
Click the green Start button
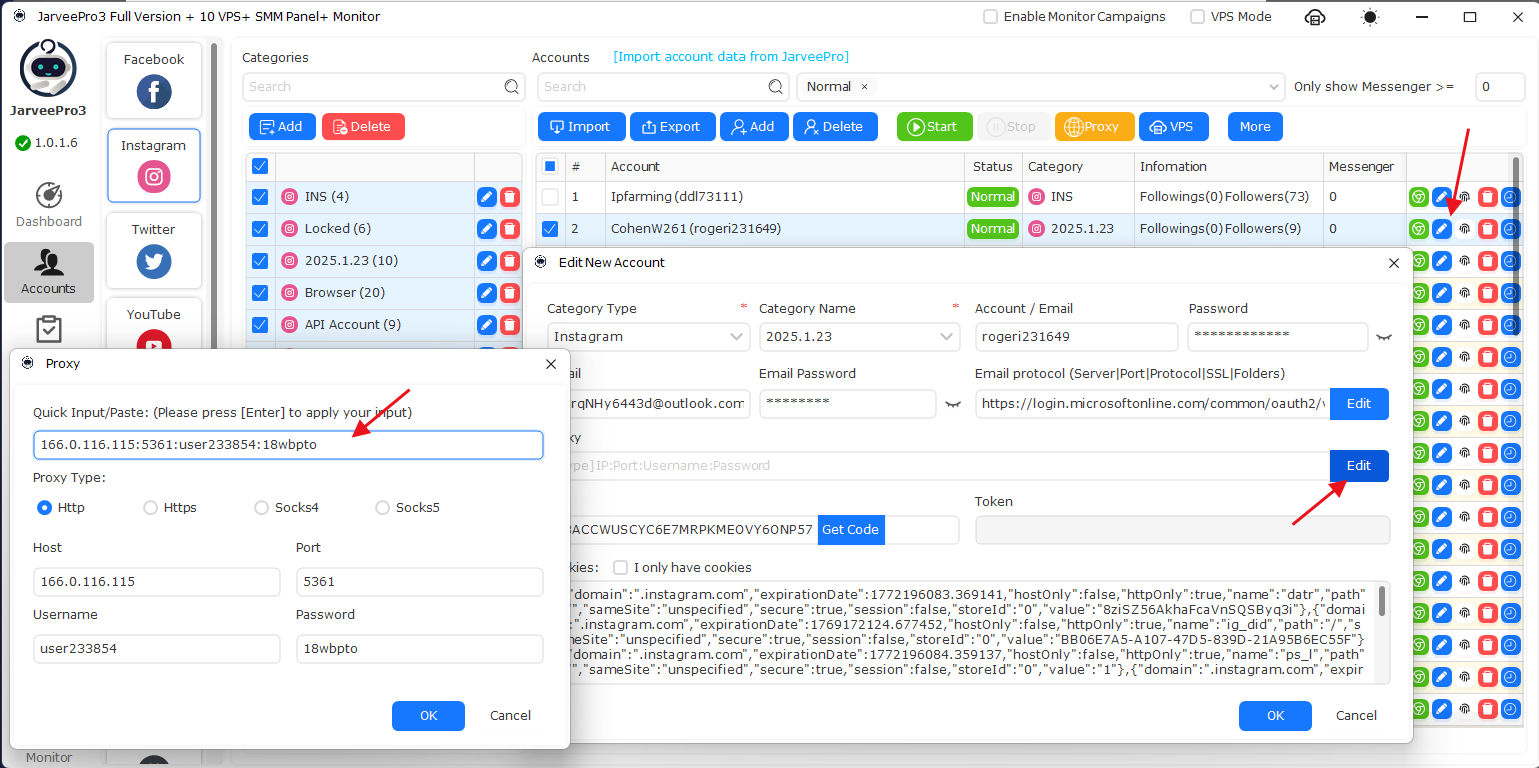click(x=934, y=127)
